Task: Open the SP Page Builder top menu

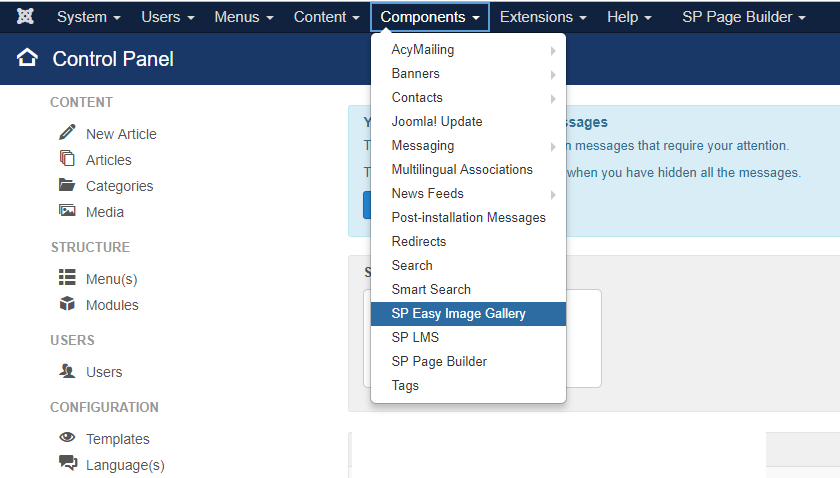Action: (x=743, y=17)
